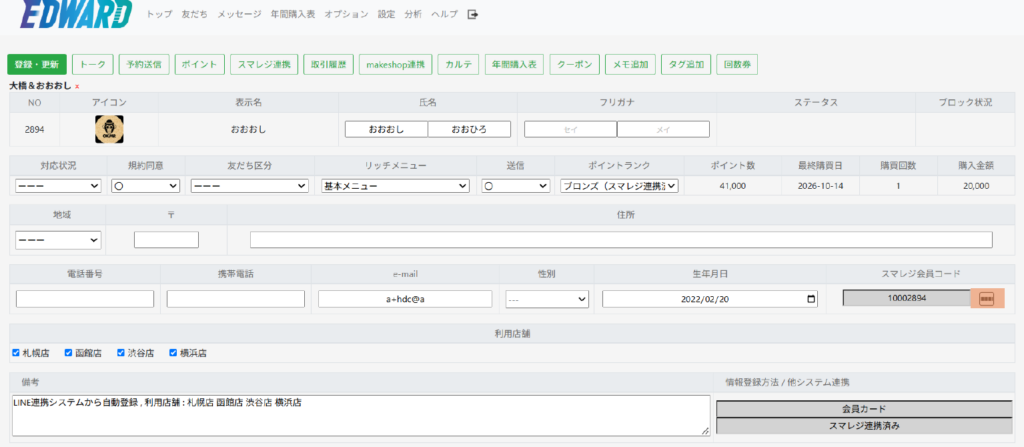
Task: Click the 電話番号 input field
Action: tap(85, 299)
